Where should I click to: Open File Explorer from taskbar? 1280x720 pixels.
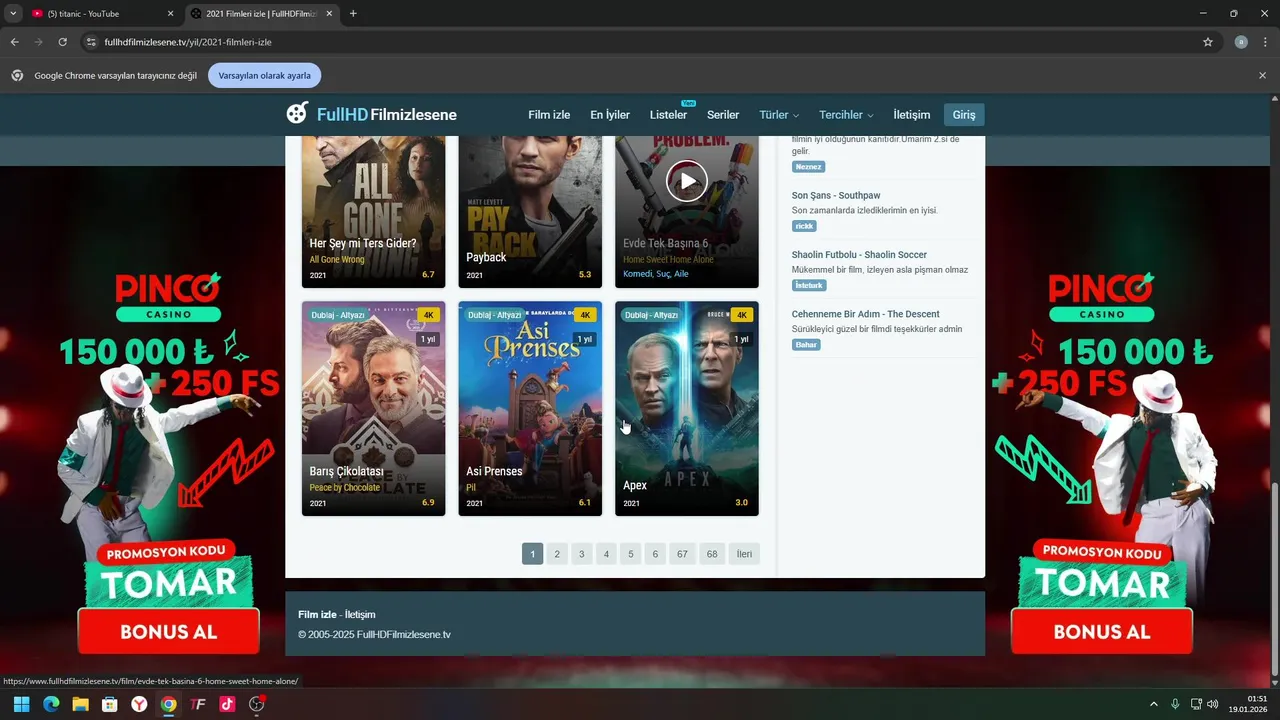(x=80, y=704)
